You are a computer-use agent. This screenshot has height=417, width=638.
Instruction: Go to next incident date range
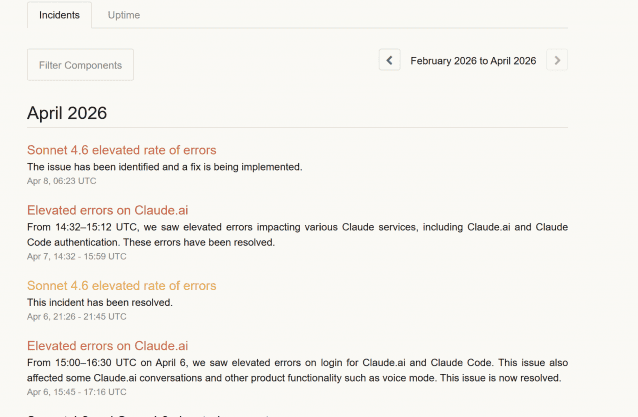(557, 61)
